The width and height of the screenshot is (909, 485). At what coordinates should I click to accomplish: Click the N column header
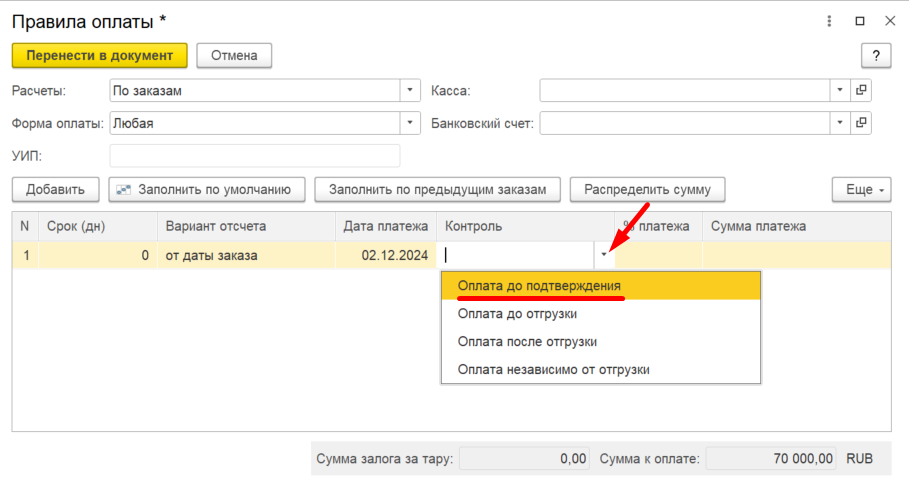[x=25, y=226]
